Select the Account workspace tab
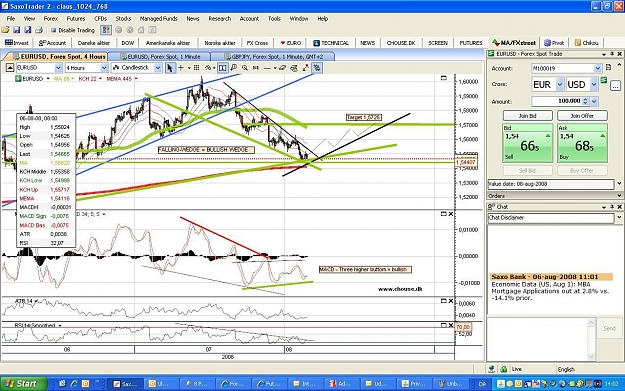 tap(52, 43)
